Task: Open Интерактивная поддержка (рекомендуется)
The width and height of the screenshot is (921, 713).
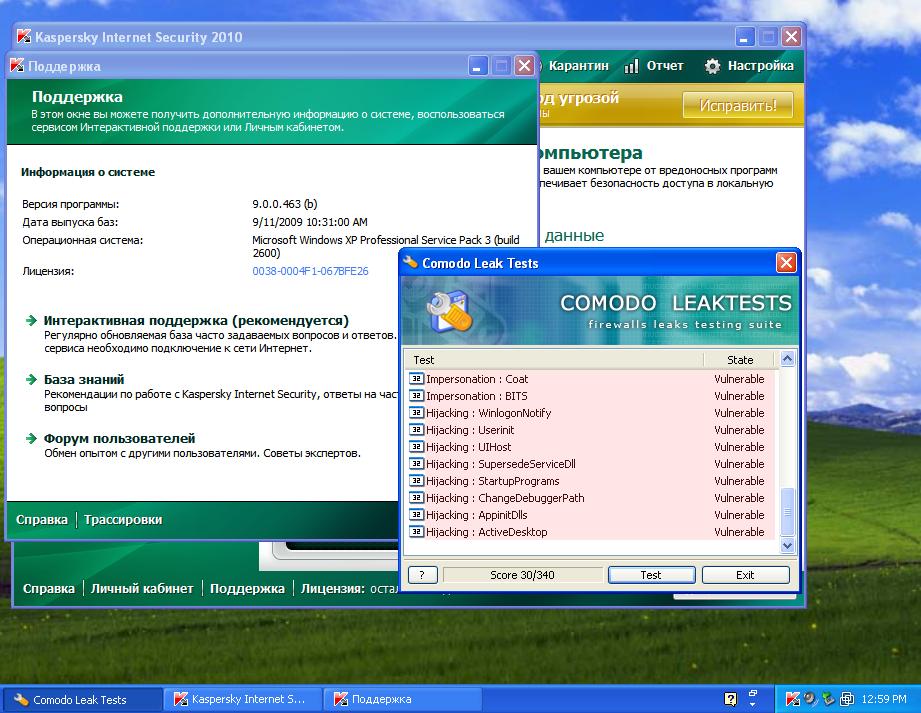Action: click(x=196, y=321)
